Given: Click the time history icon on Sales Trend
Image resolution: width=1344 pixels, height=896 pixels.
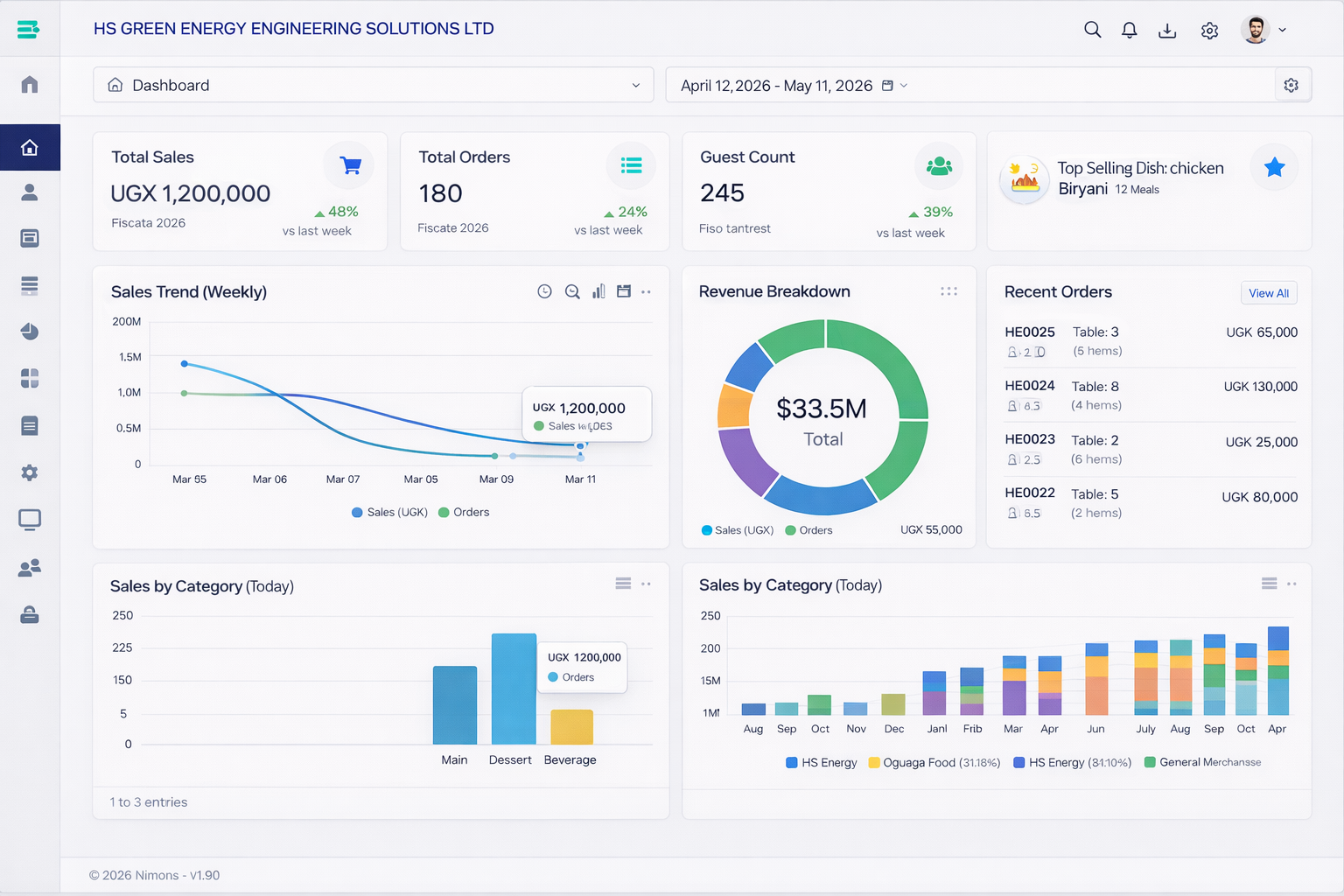Looking at the screenshot, I should click(x=545, y=291).
